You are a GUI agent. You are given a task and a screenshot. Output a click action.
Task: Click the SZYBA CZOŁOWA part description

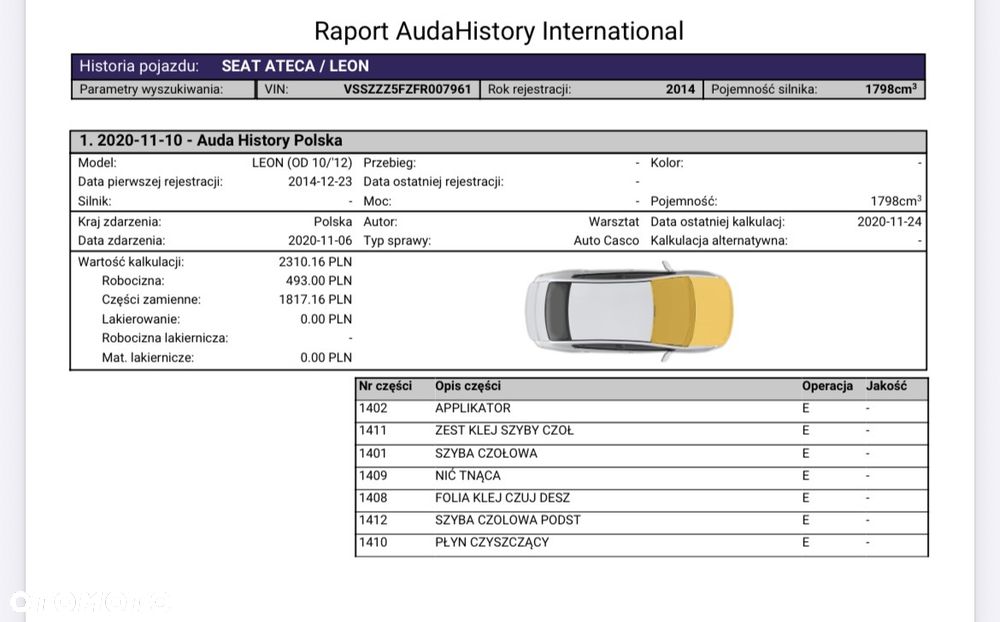pyautogui.click(x=486, y=454)
